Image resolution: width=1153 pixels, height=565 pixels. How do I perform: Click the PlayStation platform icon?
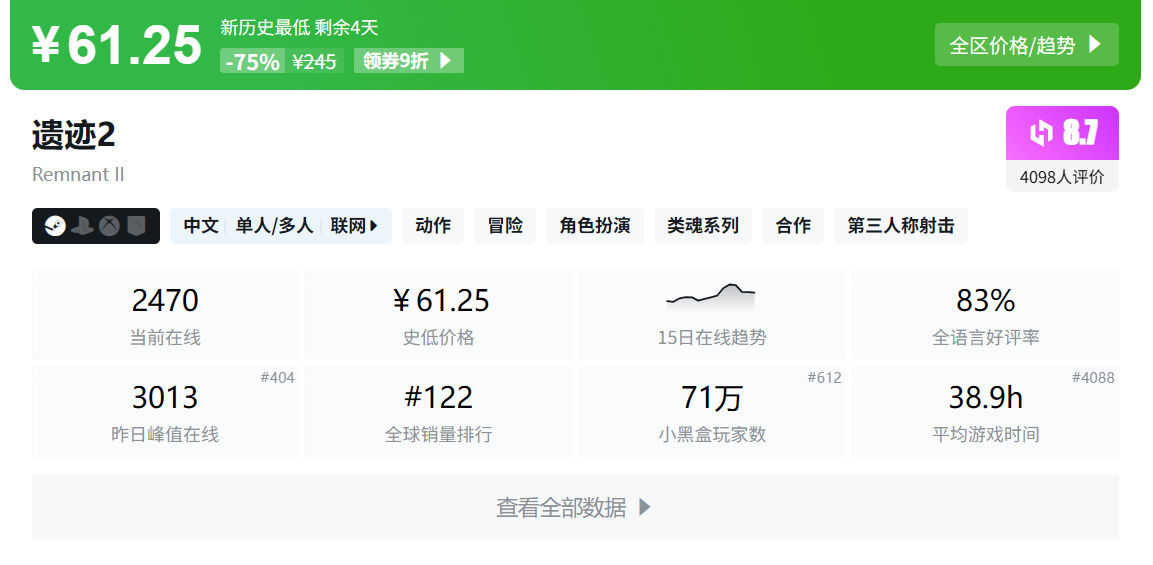(83, 226)
